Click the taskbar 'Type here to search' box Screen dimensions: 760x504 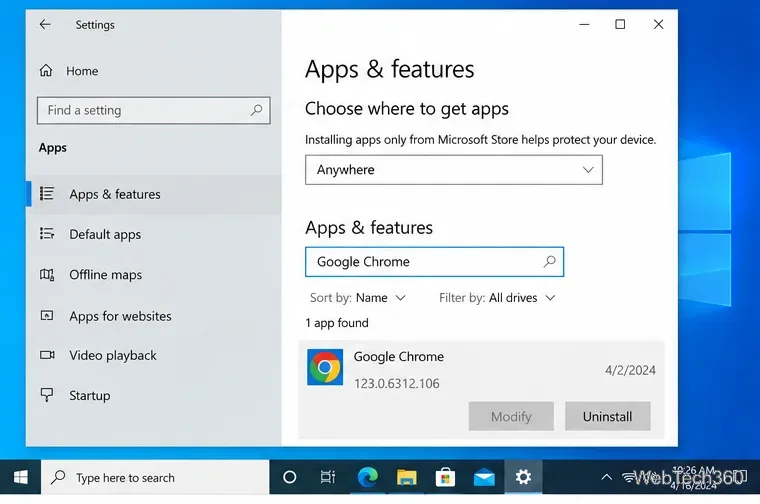click(155, 477)
